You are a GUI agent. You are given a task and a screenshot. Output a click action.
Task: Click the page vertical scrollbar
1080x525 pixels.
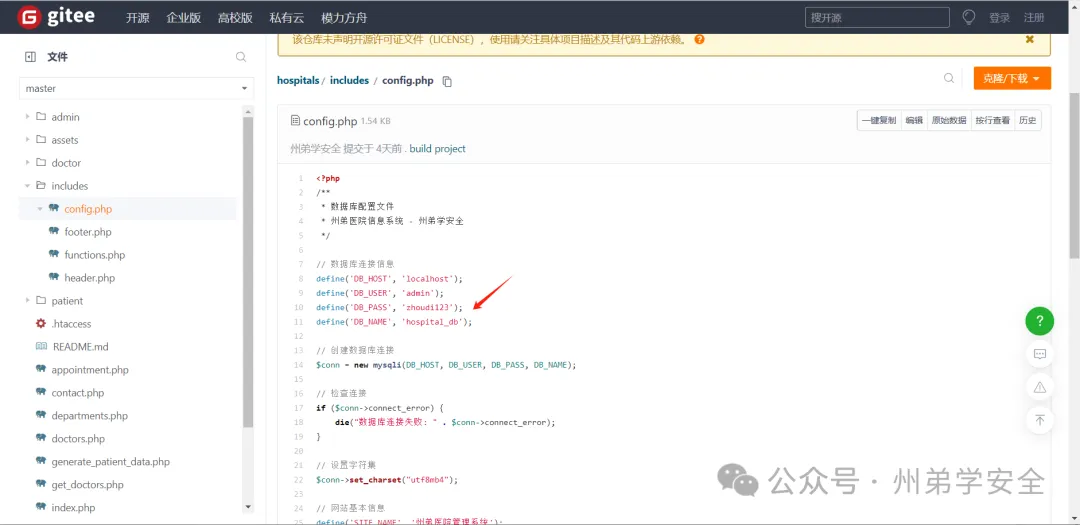click(1074, 174)
